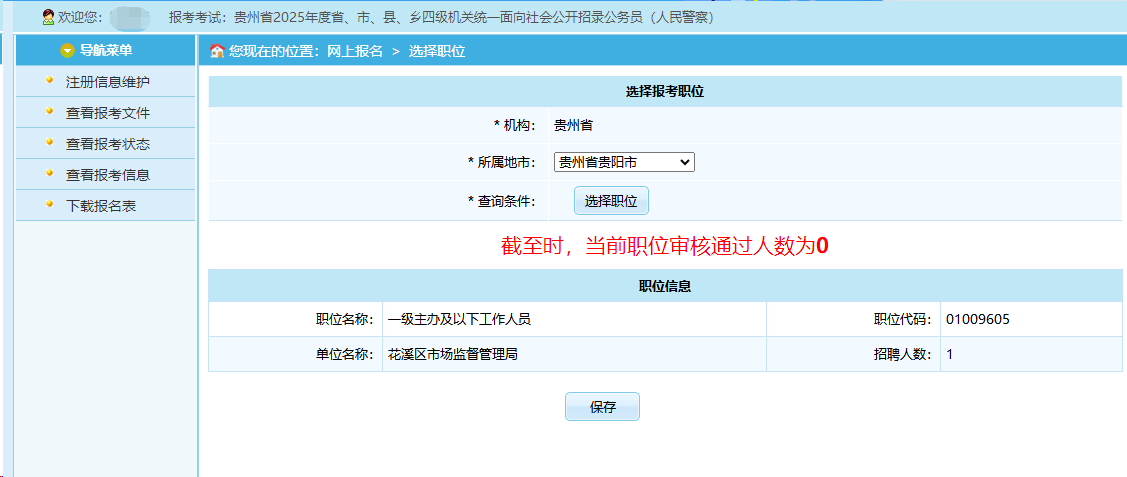The image size is (1127, 477).
Task: Click the bullet icon next to 查看报考文件
Action: pyautogui.click(x=50, y=111)
